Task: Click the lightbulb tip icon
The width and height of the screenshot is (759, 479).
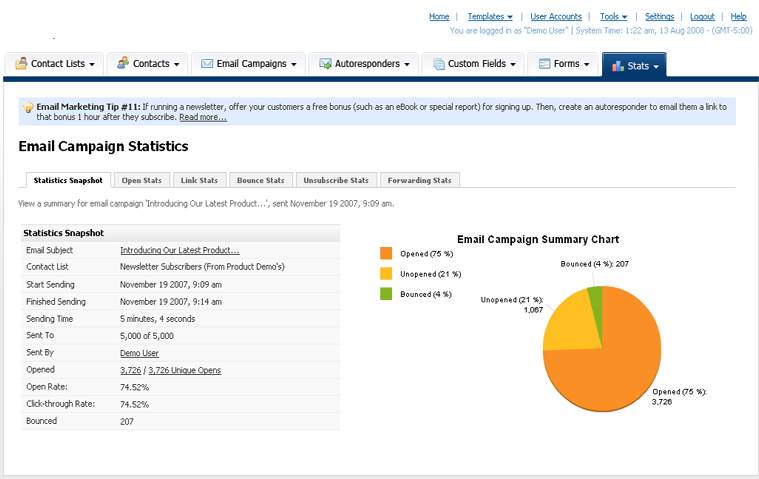Action: [x=28, y=107]
